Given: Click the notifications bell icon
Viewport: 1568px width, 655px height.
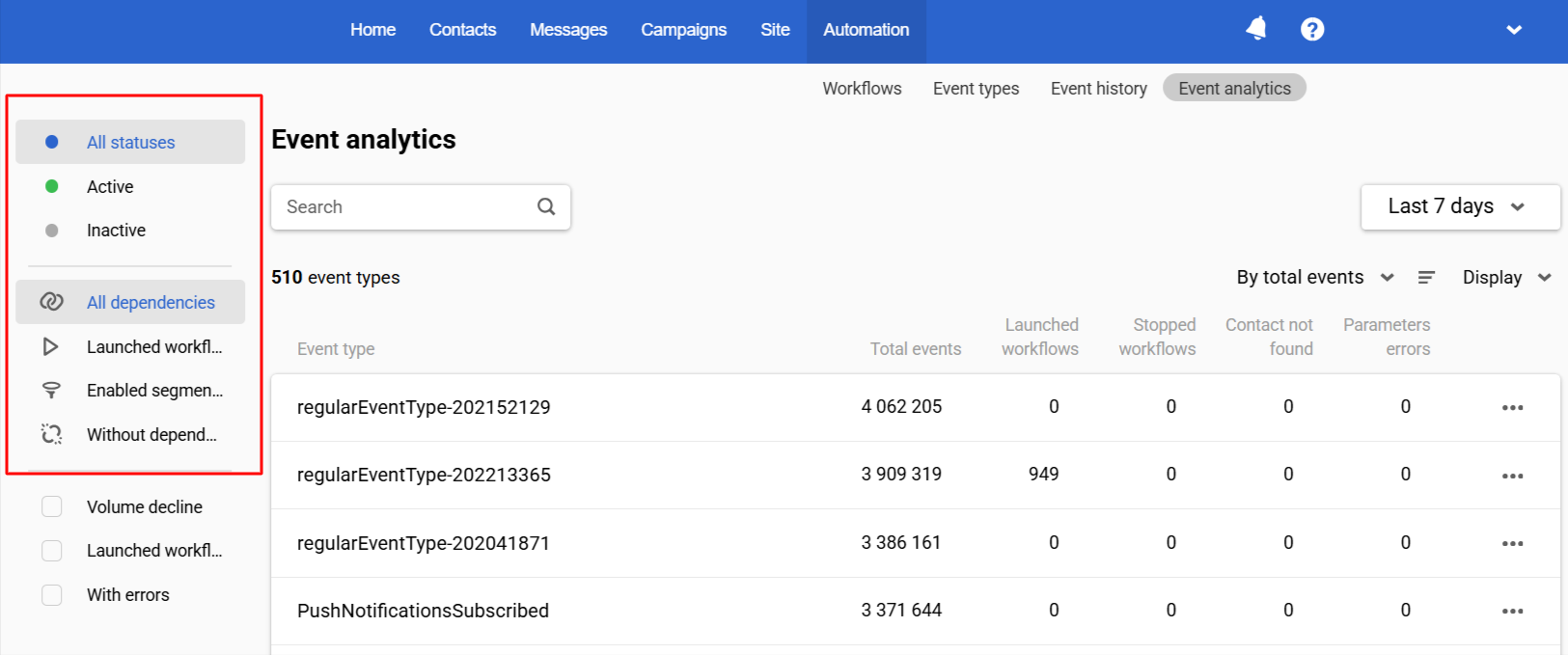Looking at the screenshot, I should coord(1255,29).
